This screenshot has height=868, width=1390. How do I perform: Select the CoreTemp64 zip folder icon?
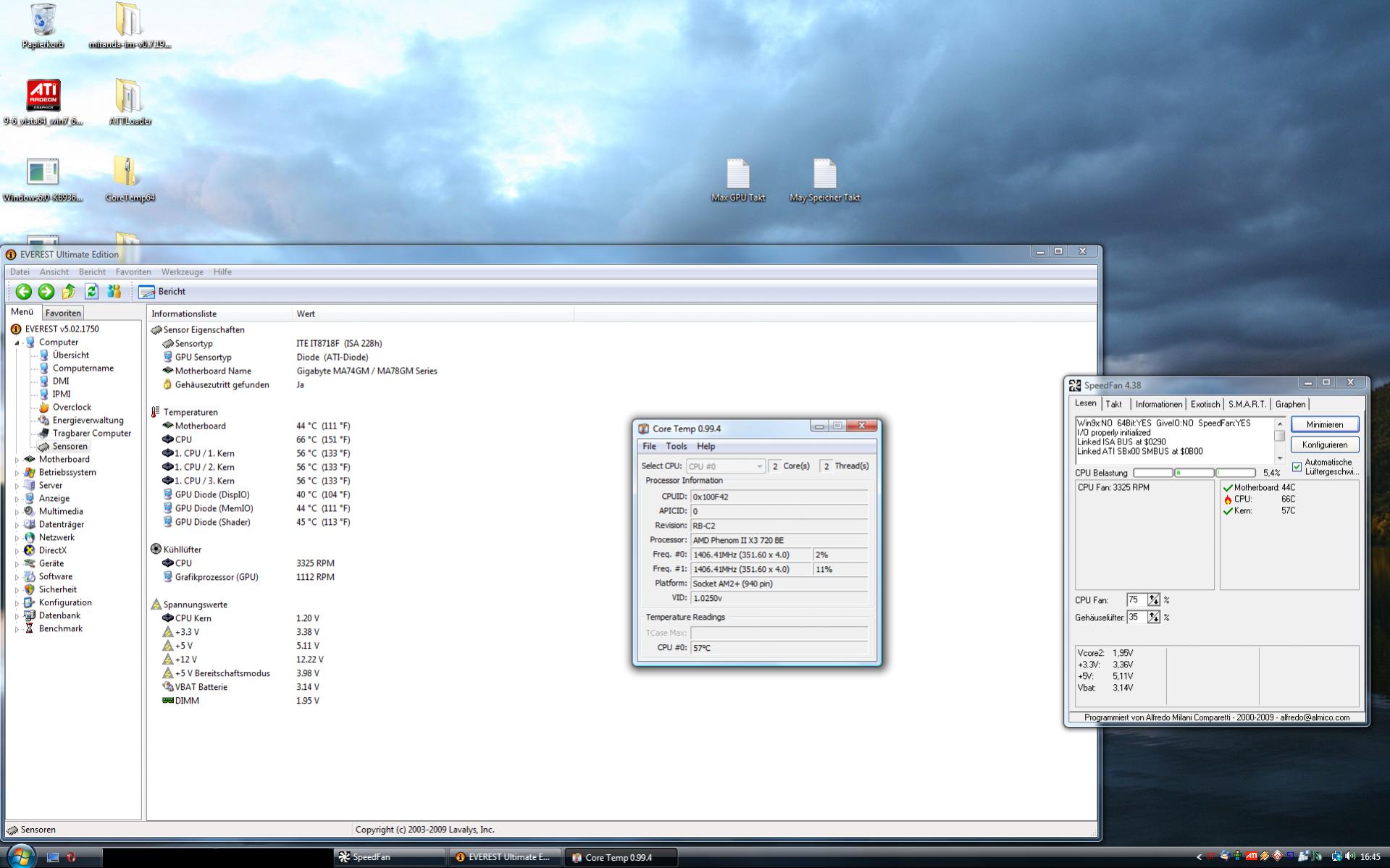coord(130,180)
